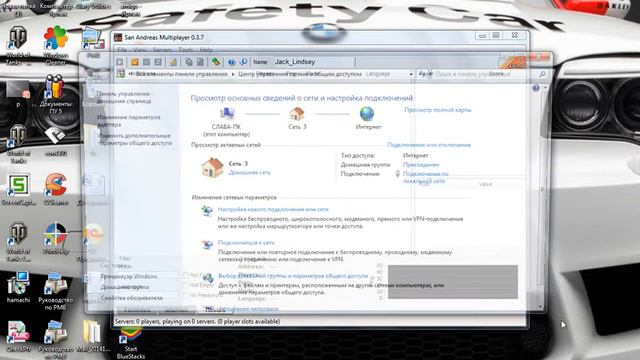640x360 pixels.
Task: Open Свойства обозревателя in sidebar
Action: pos(131,298)
